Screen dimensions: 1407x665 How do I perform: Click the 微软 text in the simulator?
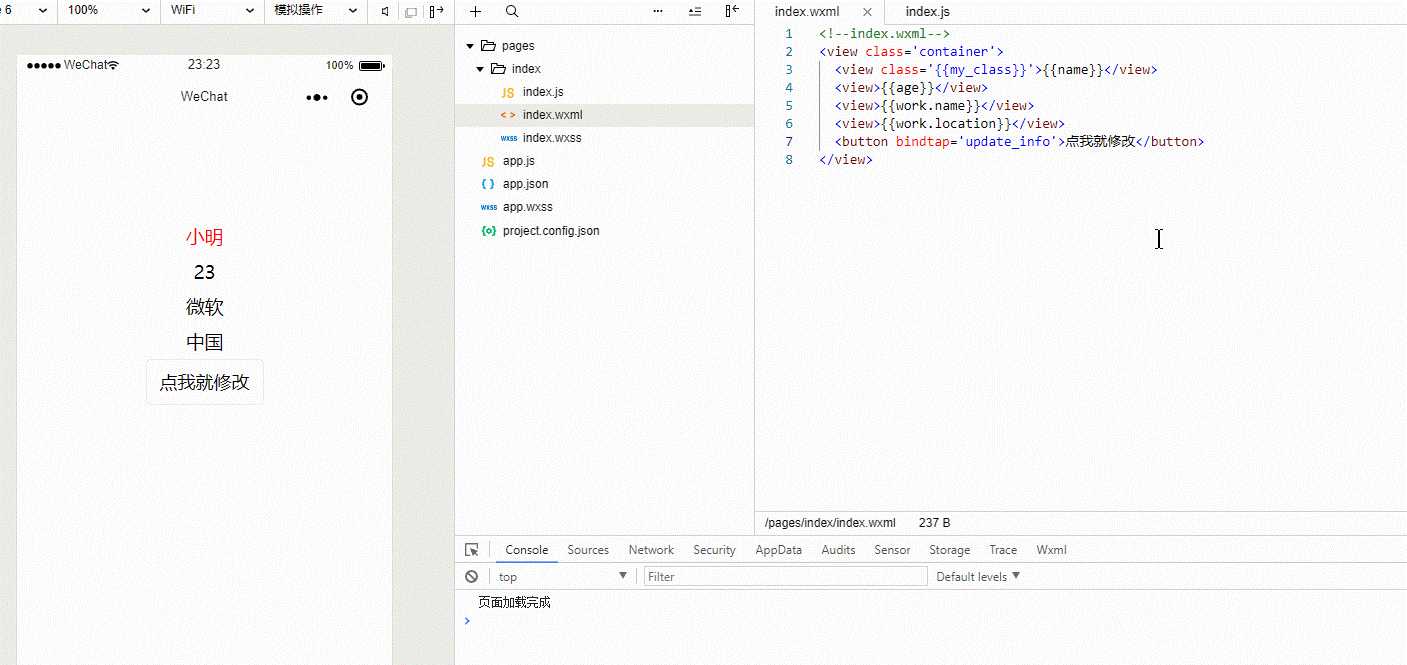tap(204, 307)
